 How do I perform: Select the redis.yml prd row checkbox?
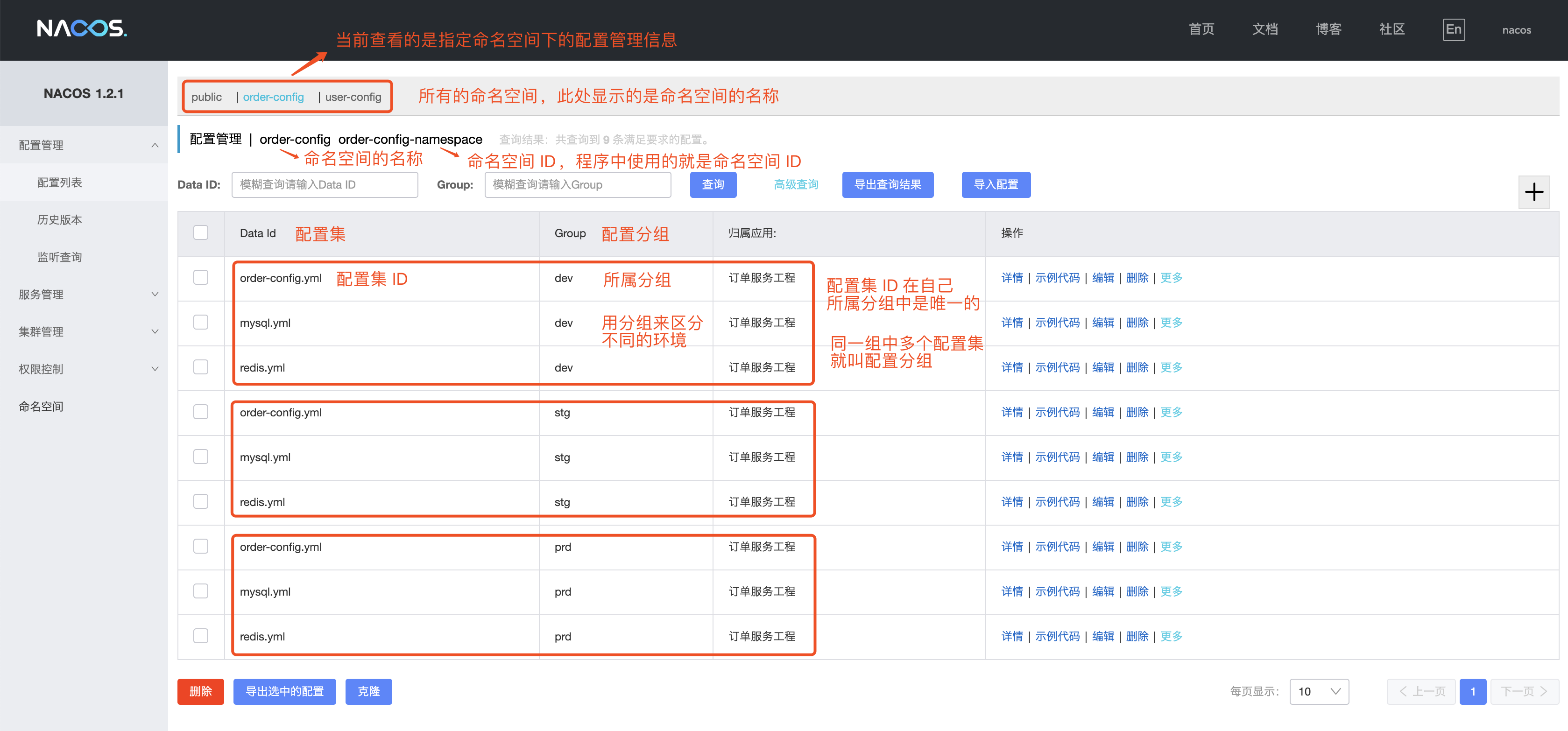(200, 636)
